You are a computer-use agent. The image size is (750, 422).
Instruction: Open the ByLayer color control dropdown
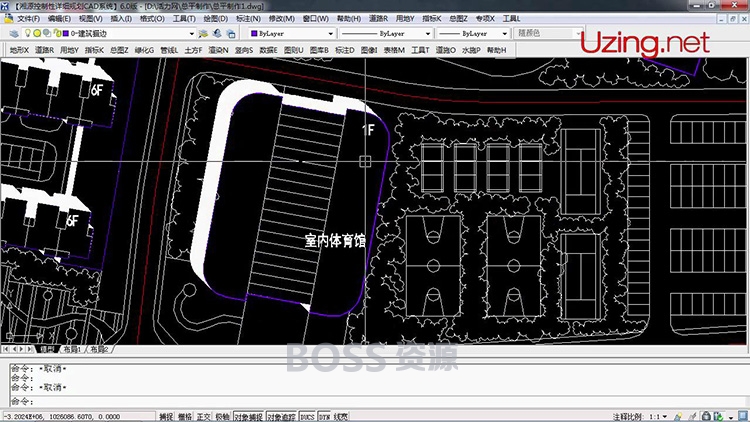(x=330, y=33)
